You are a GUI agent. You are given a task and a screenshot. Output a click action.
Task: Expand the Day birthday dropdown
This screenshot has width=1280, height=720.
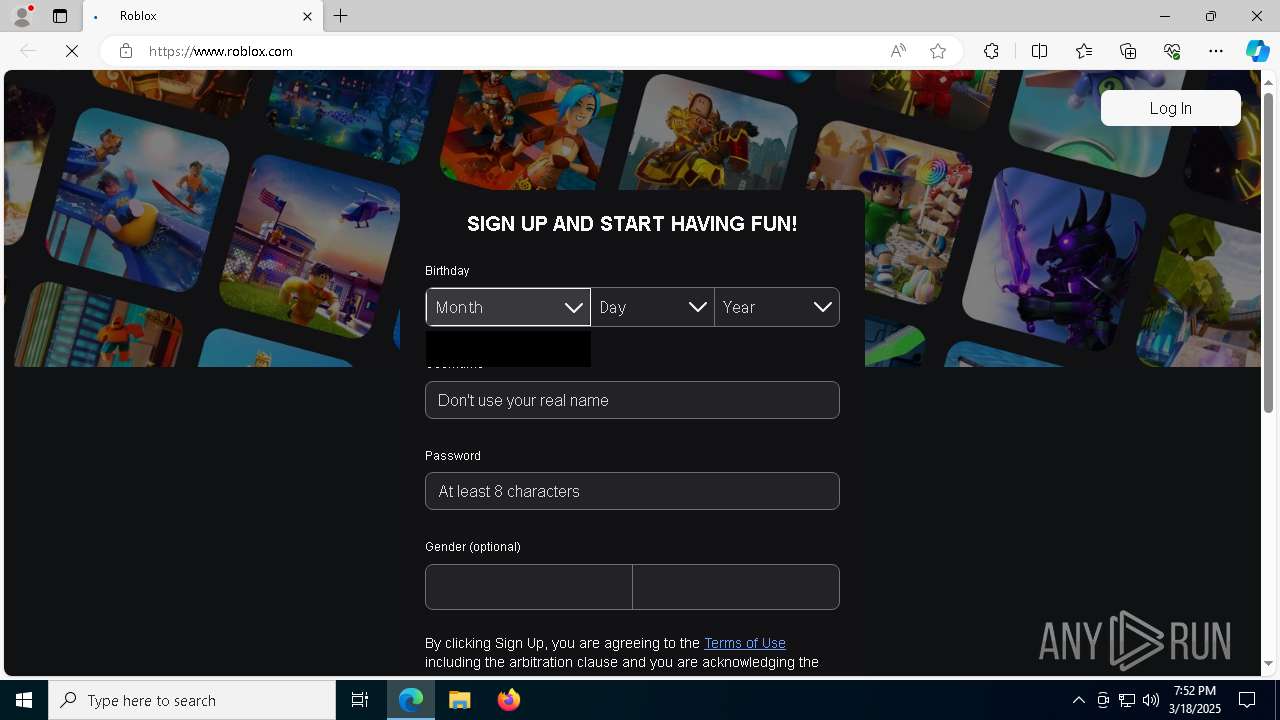pos(652,307)
